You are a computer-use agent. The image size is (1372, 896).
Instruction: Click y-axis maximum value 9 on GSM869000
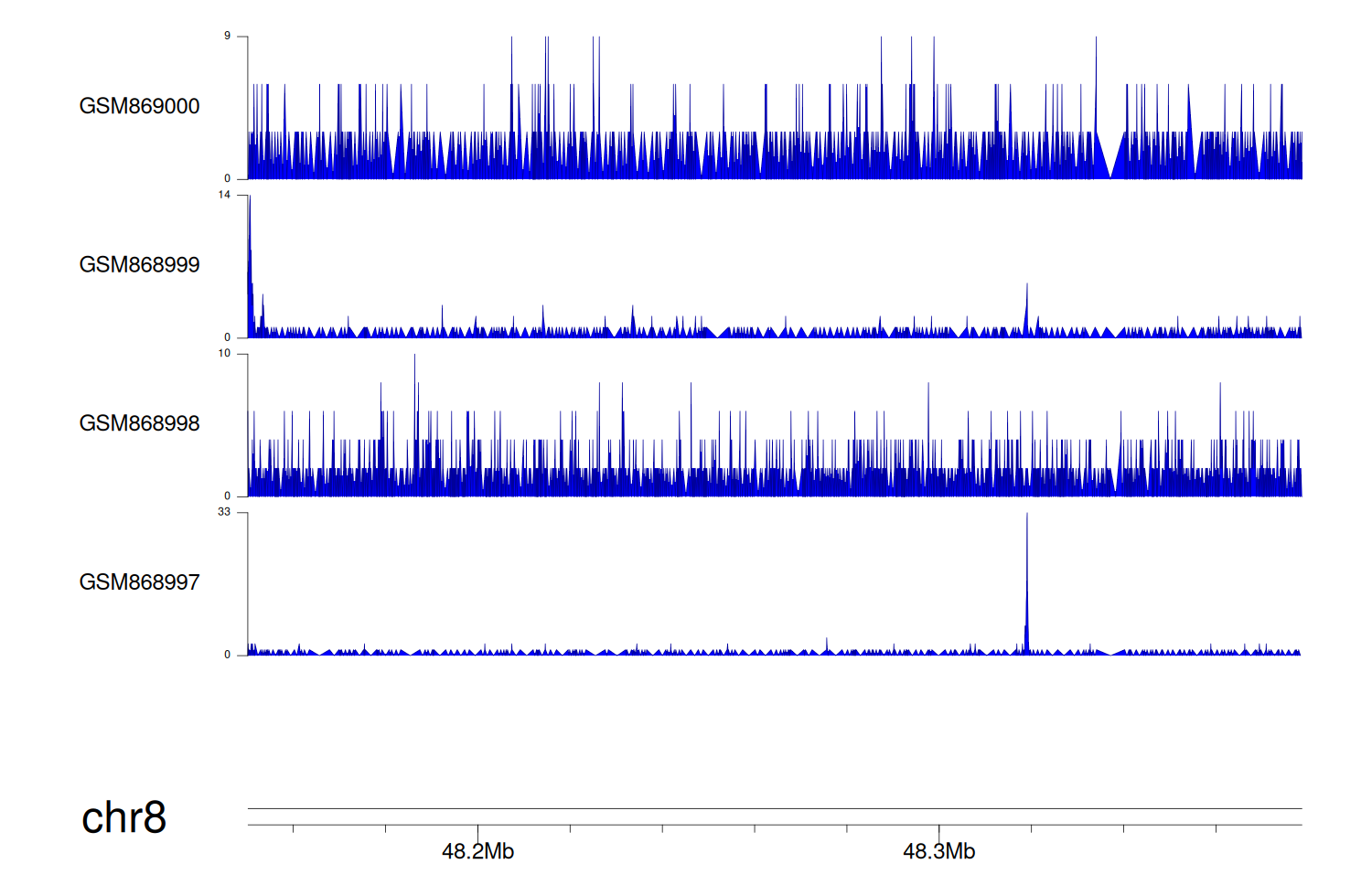[227, 37]
